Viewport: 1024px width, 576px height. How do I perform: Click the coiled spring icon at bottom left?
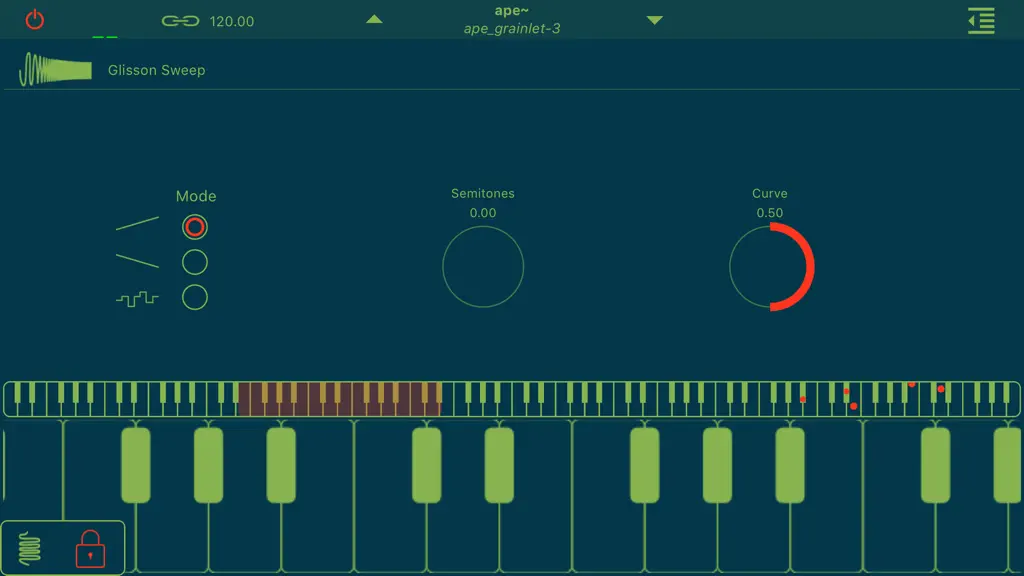tap(29, 548)
